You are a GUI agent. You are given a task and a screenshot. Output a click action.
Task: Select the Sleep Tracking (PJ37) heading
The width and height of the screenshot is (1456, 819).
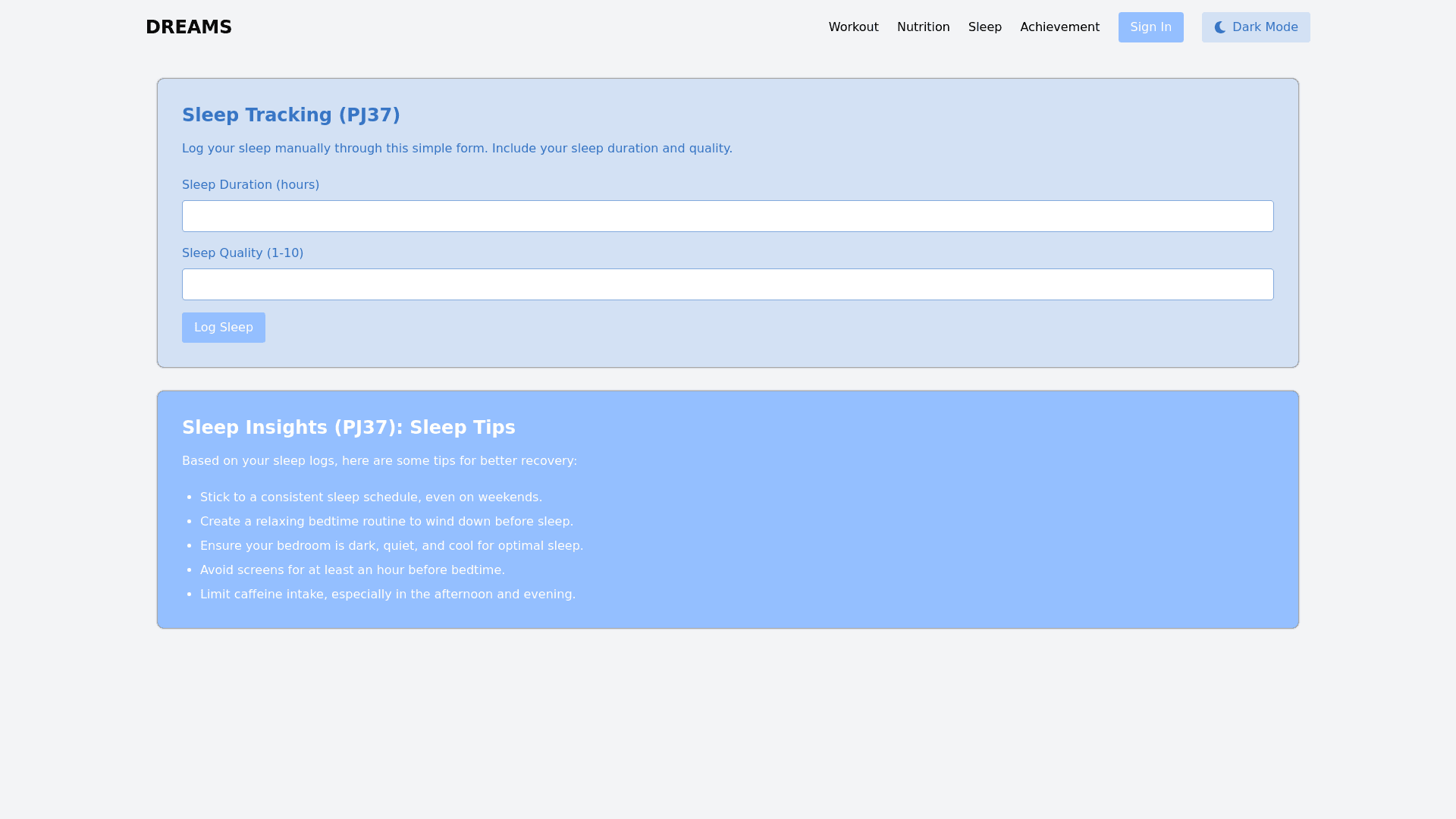[291, 115]
